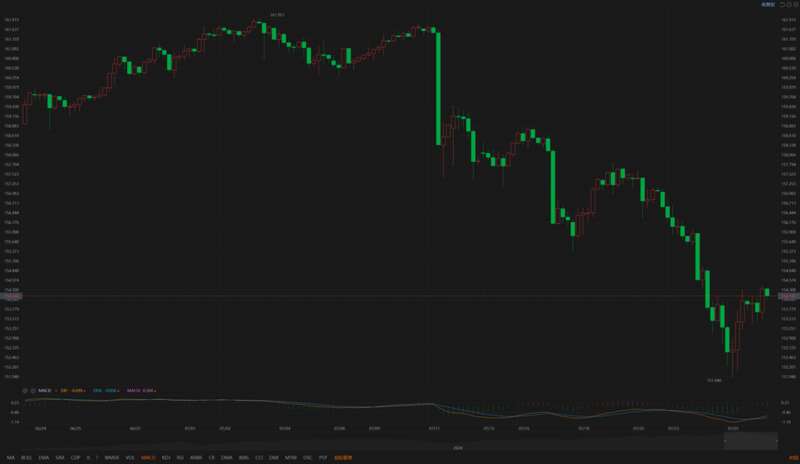Expand the DIF value arrow
Screen dimensions: 800x464
84,391
